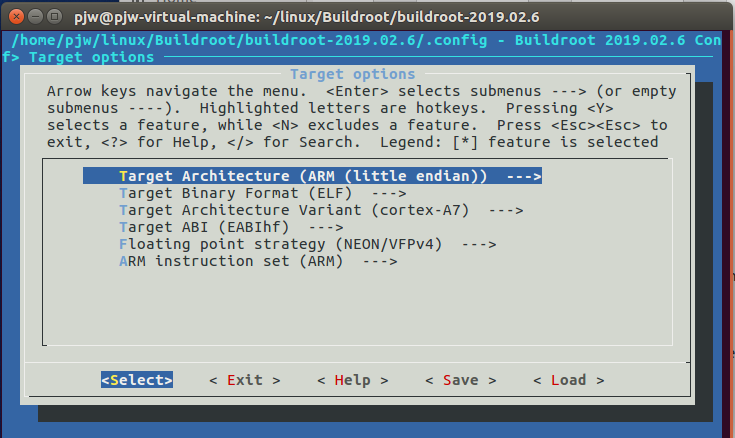Click the 'Target options' breadcrumb line
Screen dimensions: 735x438
[91, 57]
